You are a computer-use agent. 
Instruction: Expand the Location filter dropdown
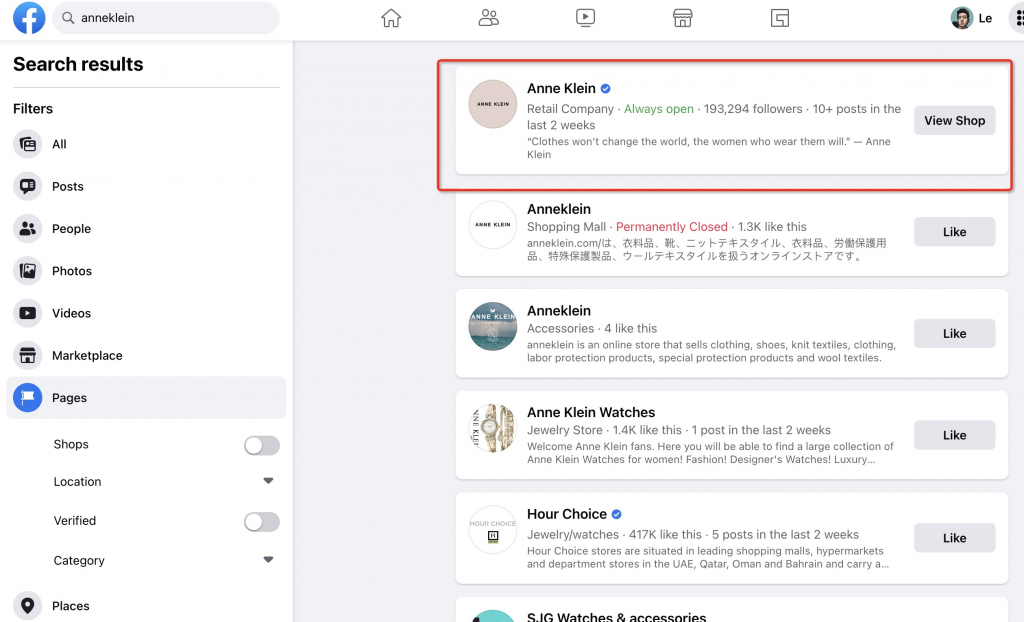pyautogui.click(x=268, y=481)
